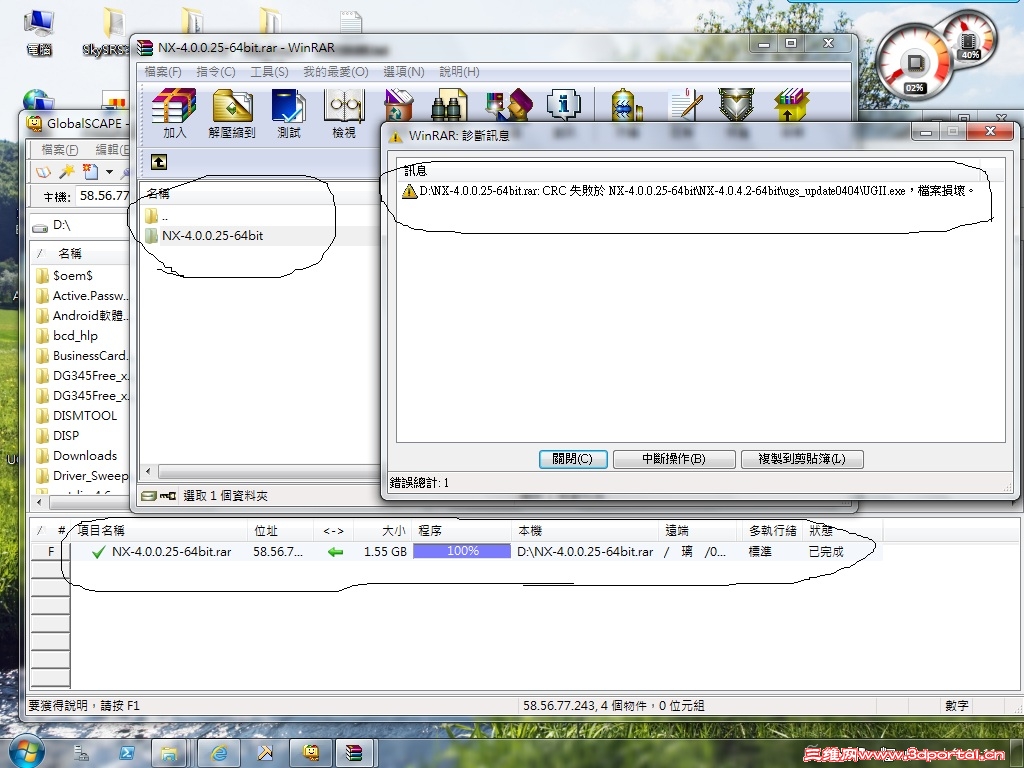The height and width of the screenshot is (768, 1024).
Task: Click the 中斷操作(B) button
Action: click(x=674, y=459)
